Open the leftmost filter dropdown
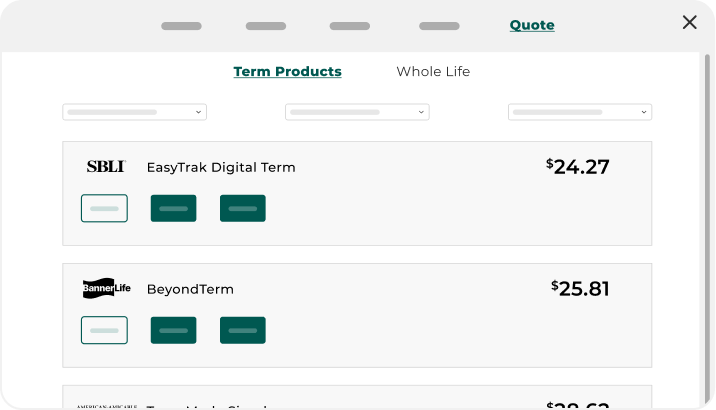The width and height of the screenshot is (716, 410). (x=134, y=112)
